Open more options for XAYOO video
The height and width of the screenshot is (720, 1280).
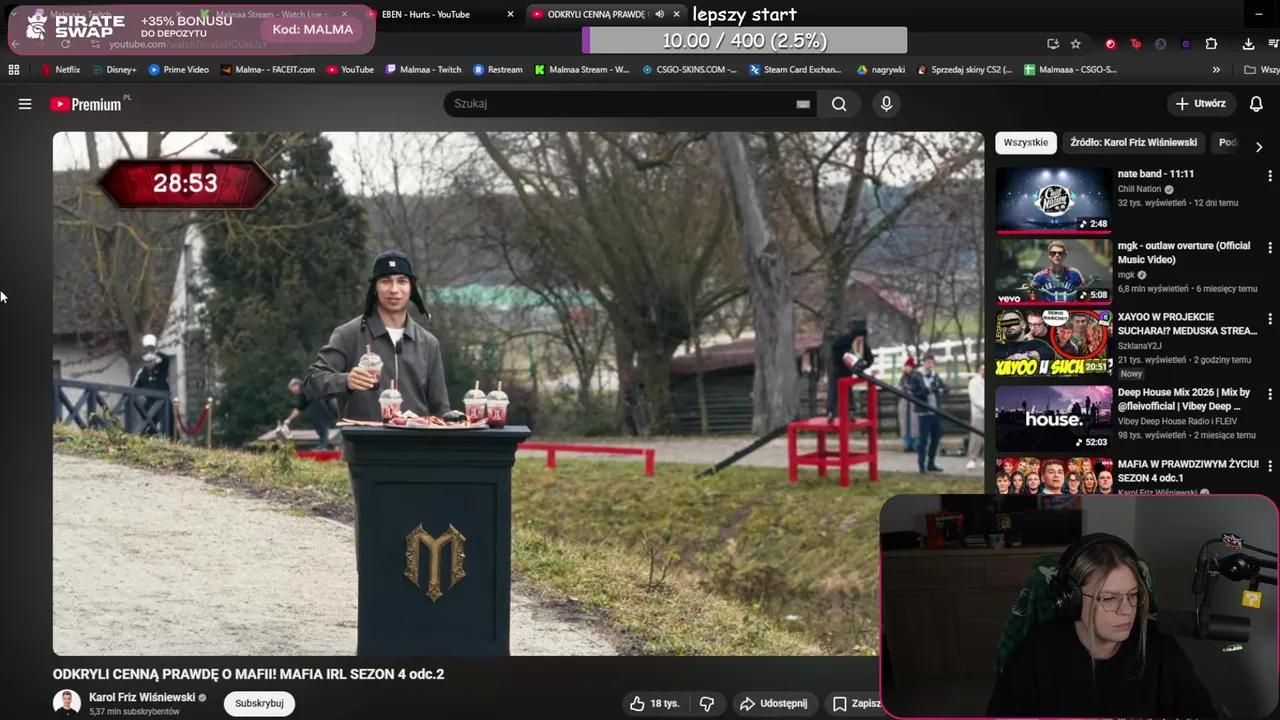click(x=1270, y=319)
